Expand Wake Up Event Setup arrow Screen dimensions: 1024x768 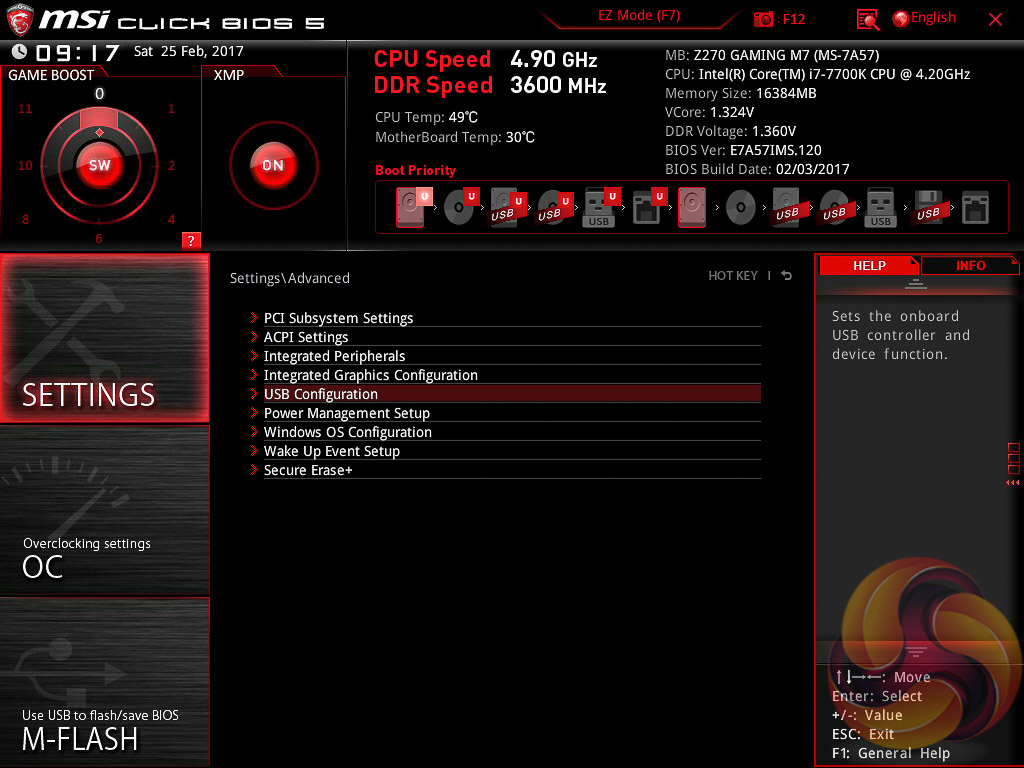pyautogui.click(x=254, y=451)
